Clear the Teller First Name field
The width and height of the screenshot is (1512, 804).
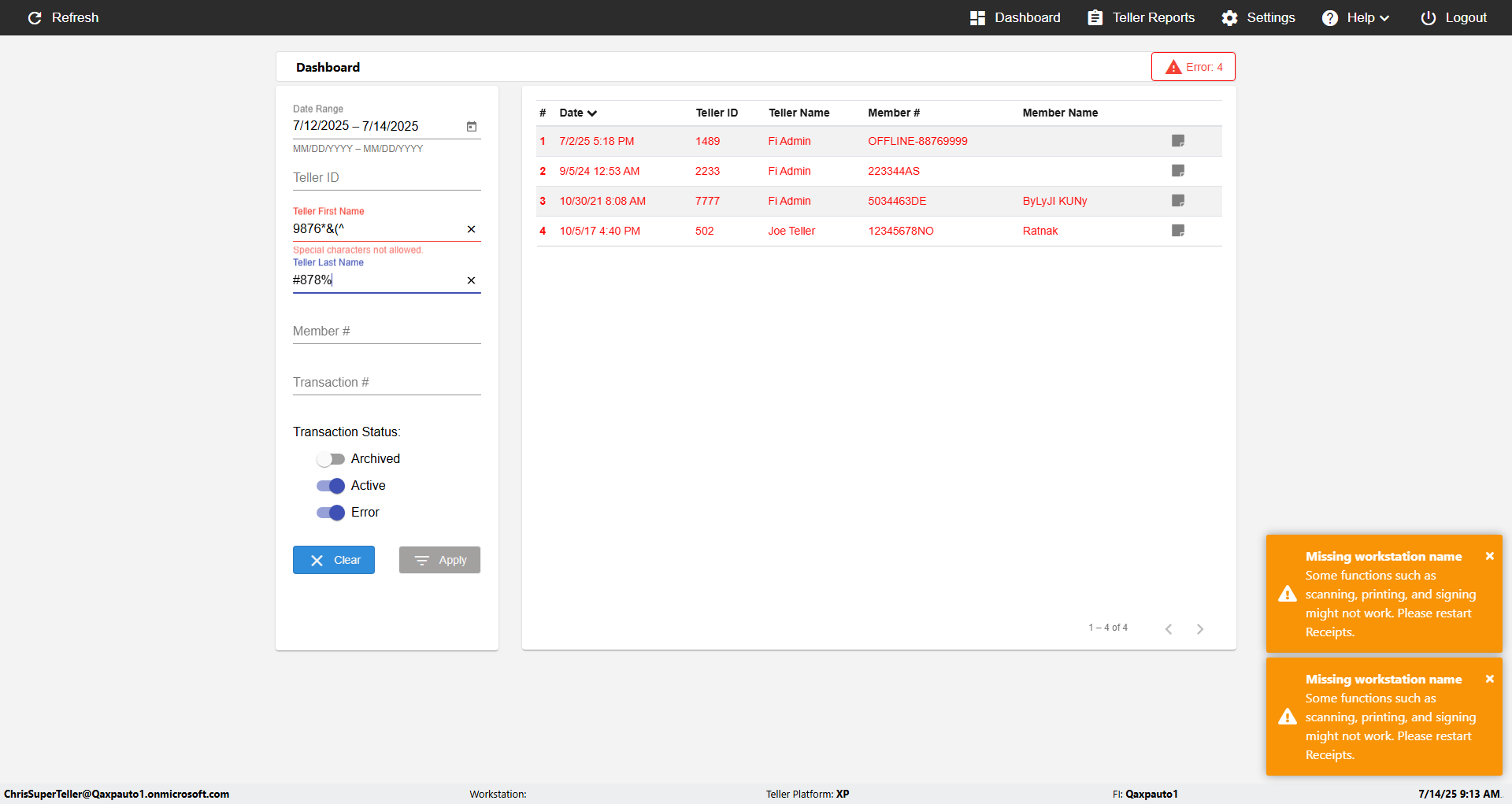(471, 229)
